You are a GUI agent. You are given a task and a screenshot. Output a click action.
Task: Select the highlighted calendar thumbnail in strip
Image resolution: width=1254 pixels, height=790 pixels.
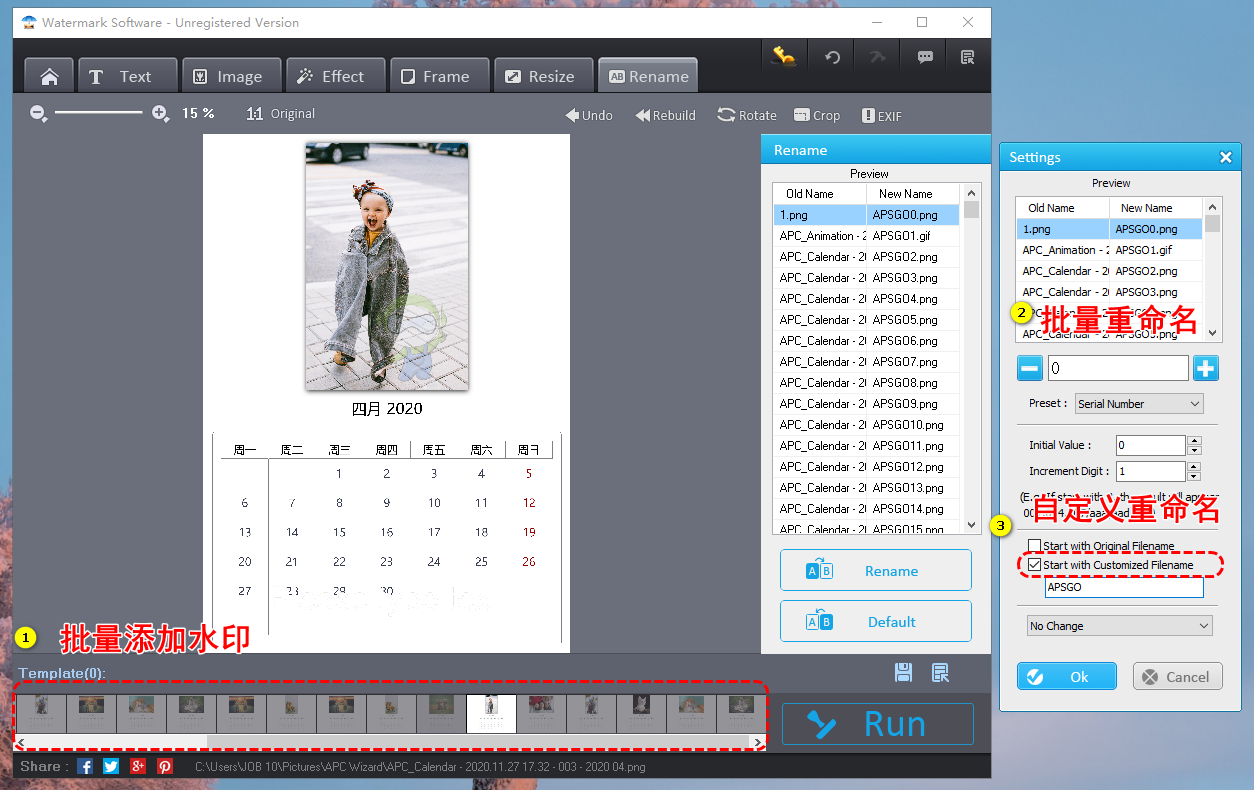[x=491, y=713]
